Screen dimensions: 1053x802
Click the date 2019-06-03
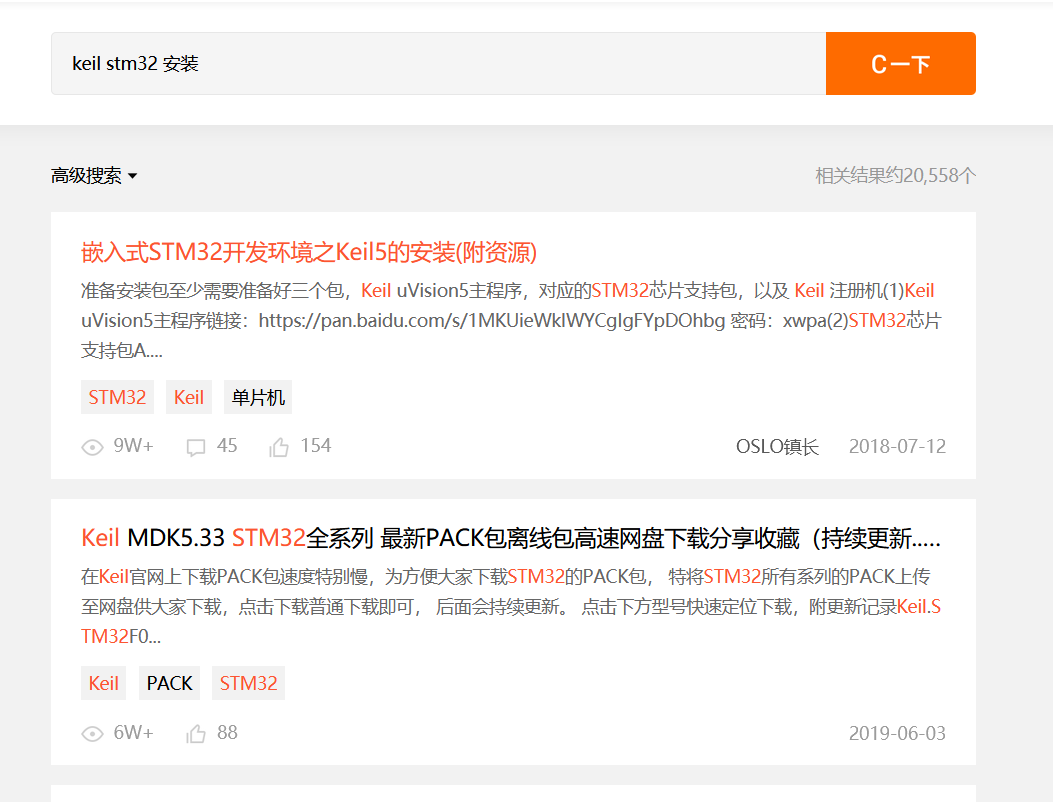(897, 733)
